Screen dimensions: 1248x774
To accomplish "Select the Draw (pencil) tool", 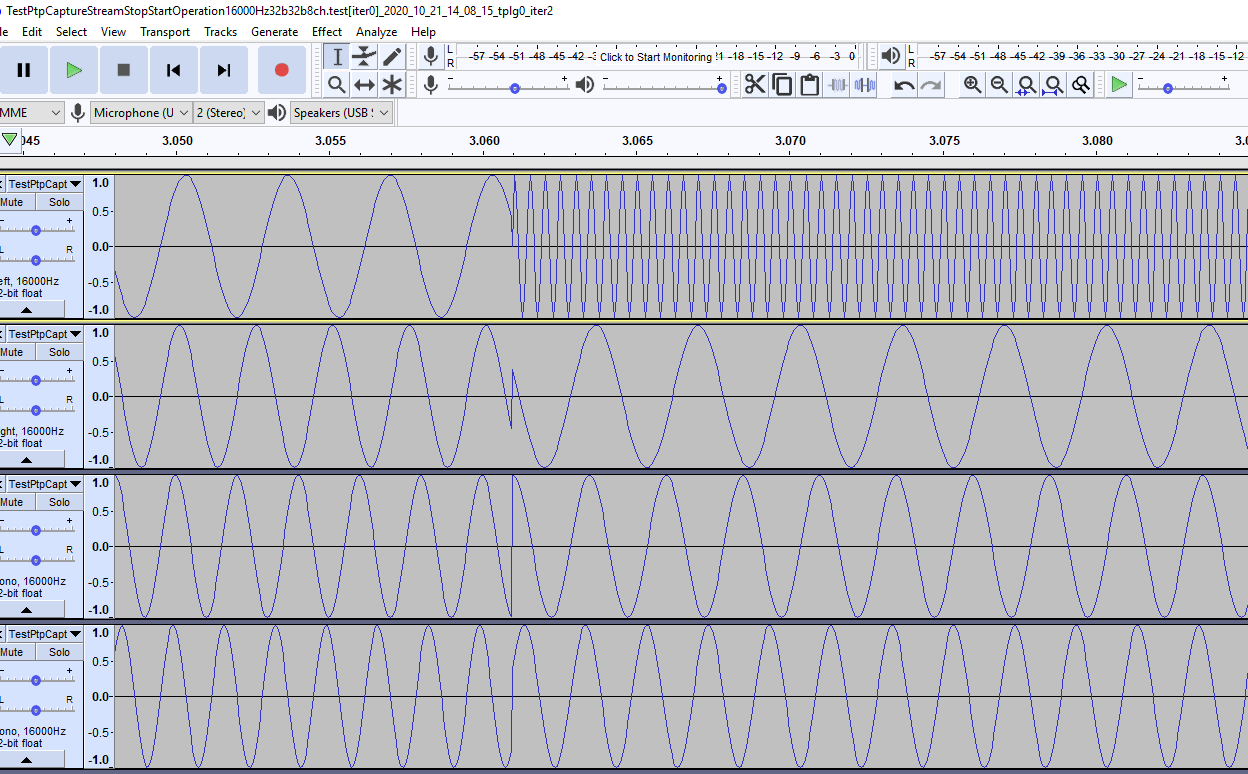I will pos(392,57).
